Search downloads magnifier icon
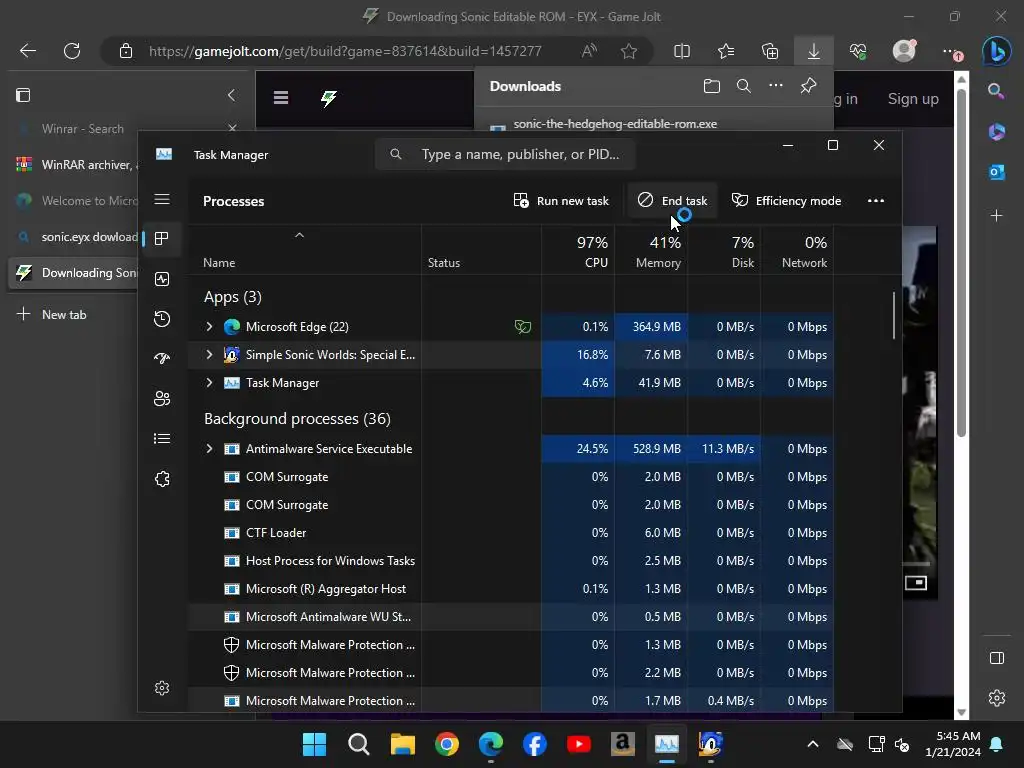Viewport: 1024px width, 768px height. tap(744, 86)
